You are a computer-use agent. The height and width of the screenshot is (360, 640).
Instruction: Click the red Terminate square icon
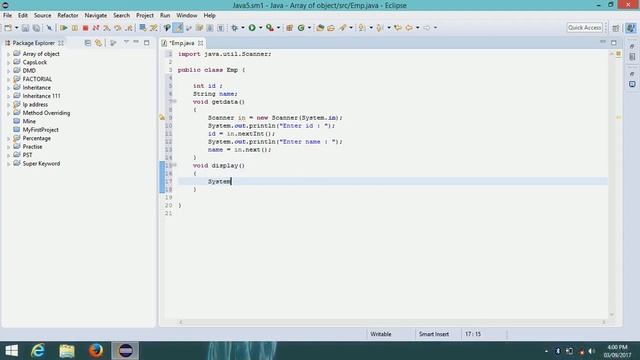click(85, 28)
